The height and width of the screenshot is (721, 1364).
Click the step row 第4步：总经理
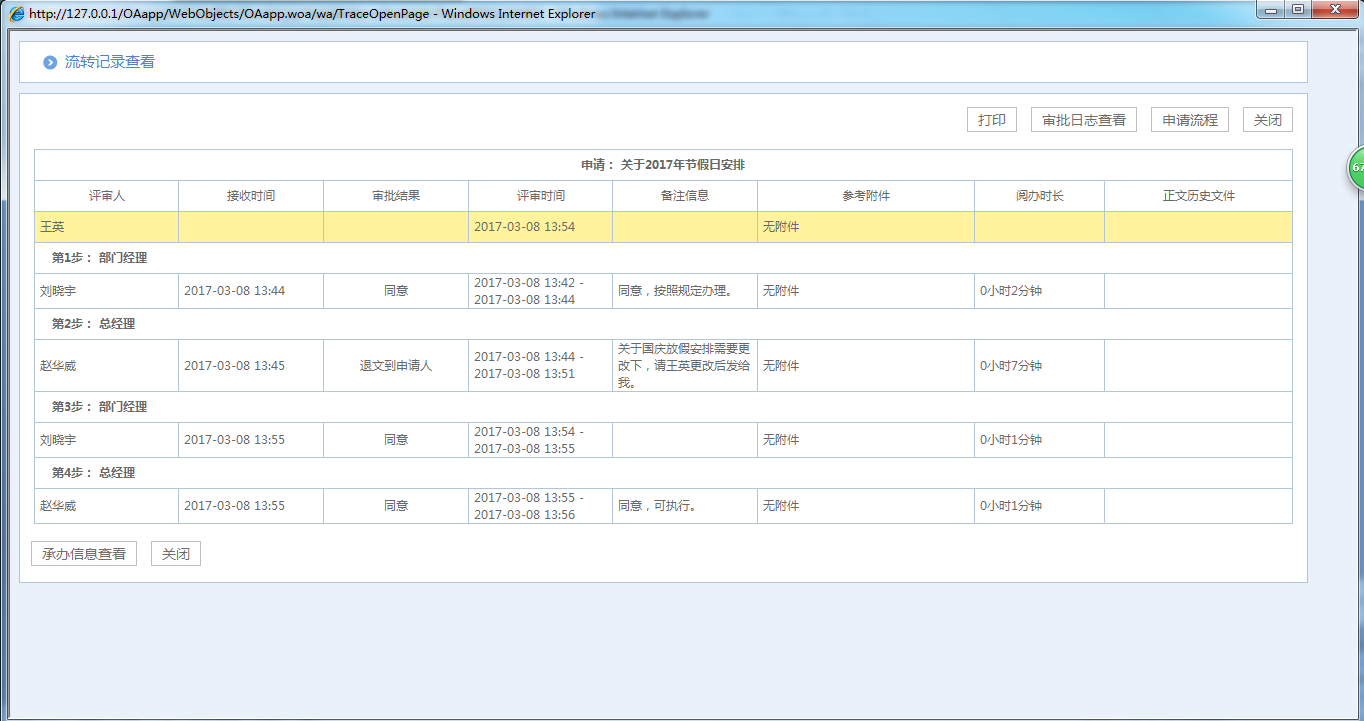click(x=663, y=473)
